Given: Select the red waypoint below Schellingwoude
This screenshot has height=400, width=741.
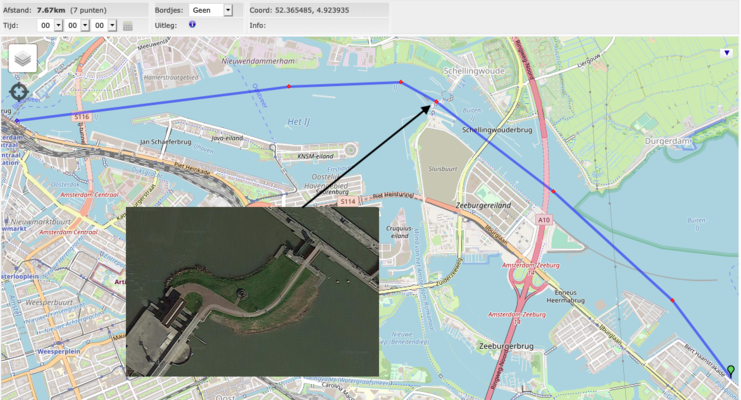Looking at the screenshot, I should (x=401, y=82).
